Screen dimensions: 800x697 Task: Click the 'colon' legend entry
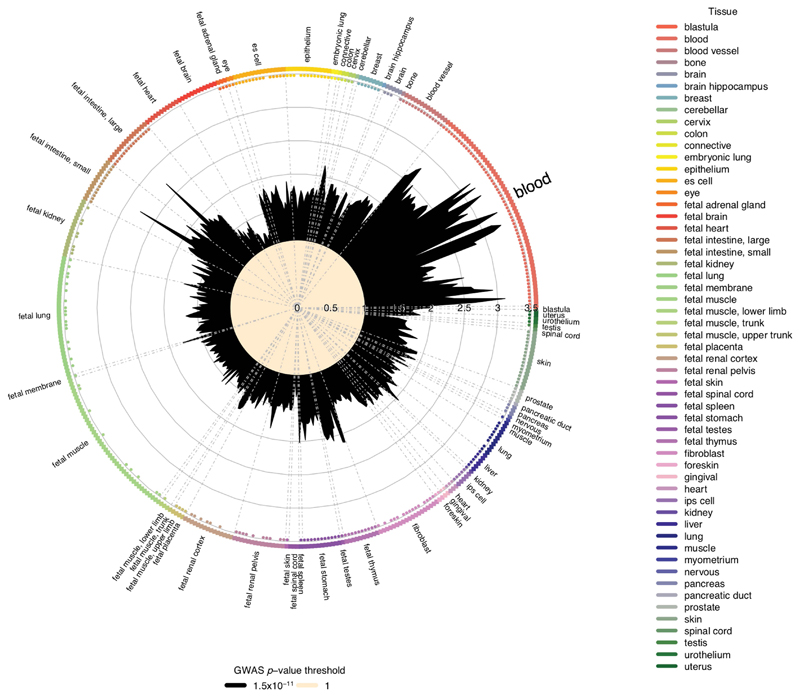pyautogui.click(x=696, y=134)
